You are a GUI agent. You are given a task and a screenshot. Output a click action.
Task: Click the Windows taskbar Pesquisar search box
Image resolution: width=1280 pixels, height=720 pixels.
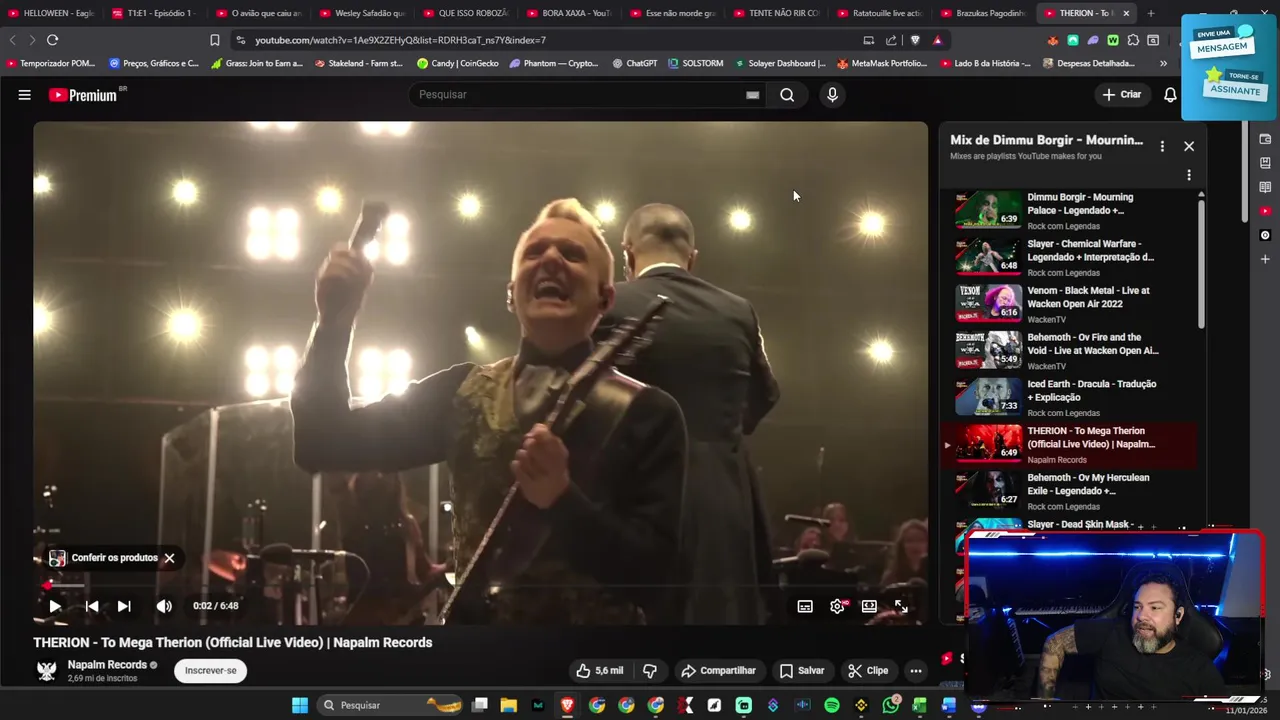tap(390, 705)
